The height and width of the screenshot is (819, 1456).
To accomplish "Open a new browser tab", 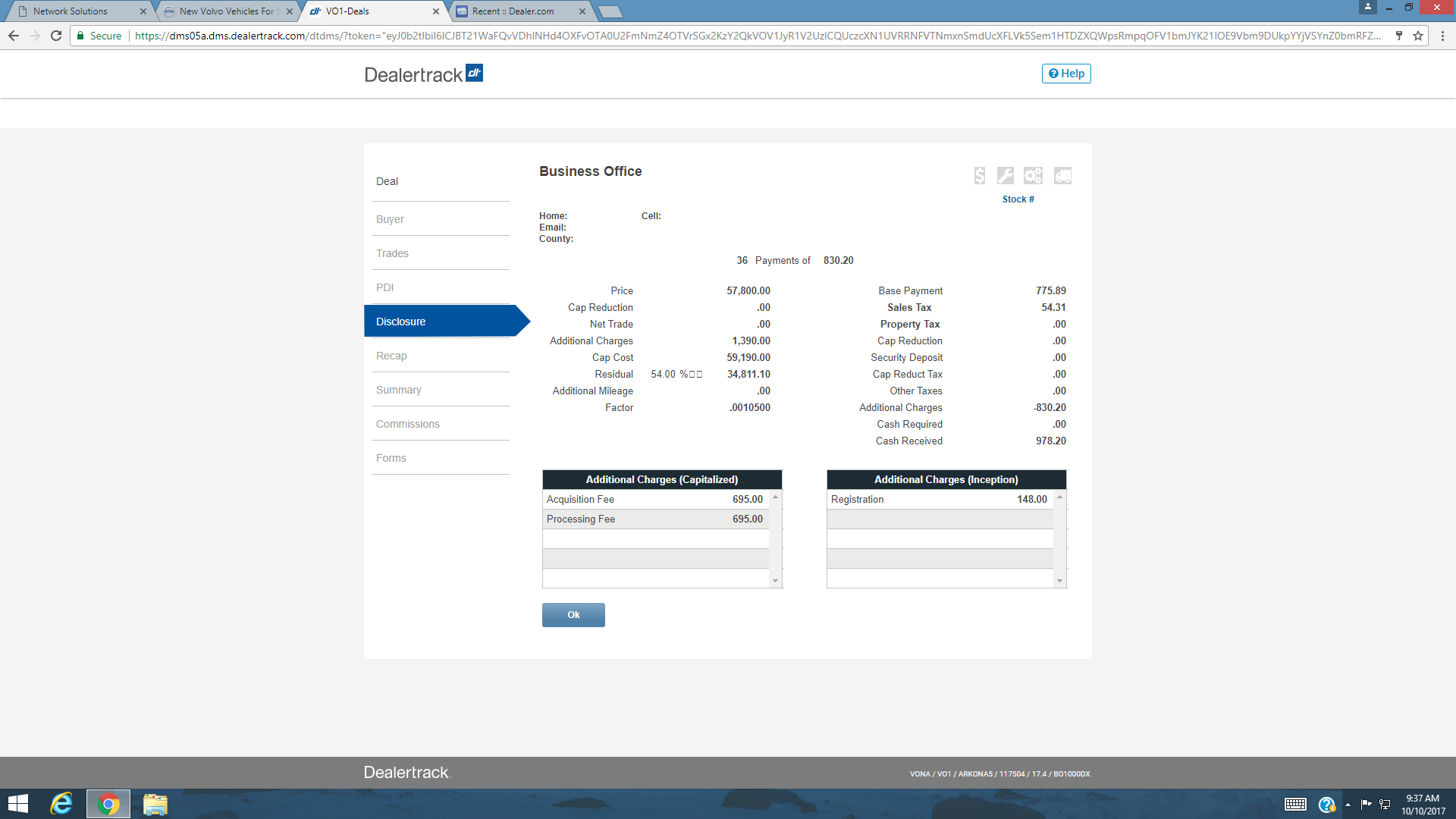I will [610, 11].
